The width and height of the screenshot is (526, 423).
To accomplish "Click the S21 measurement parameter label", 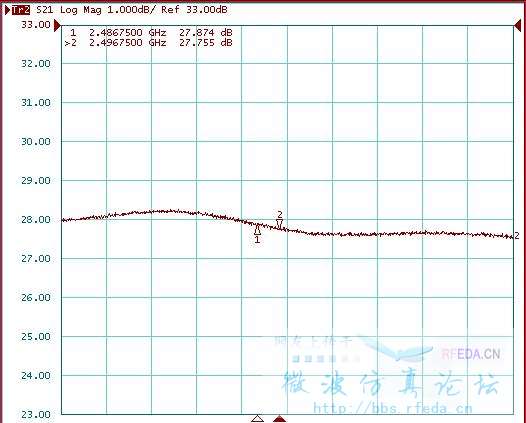I will [45, 10].
